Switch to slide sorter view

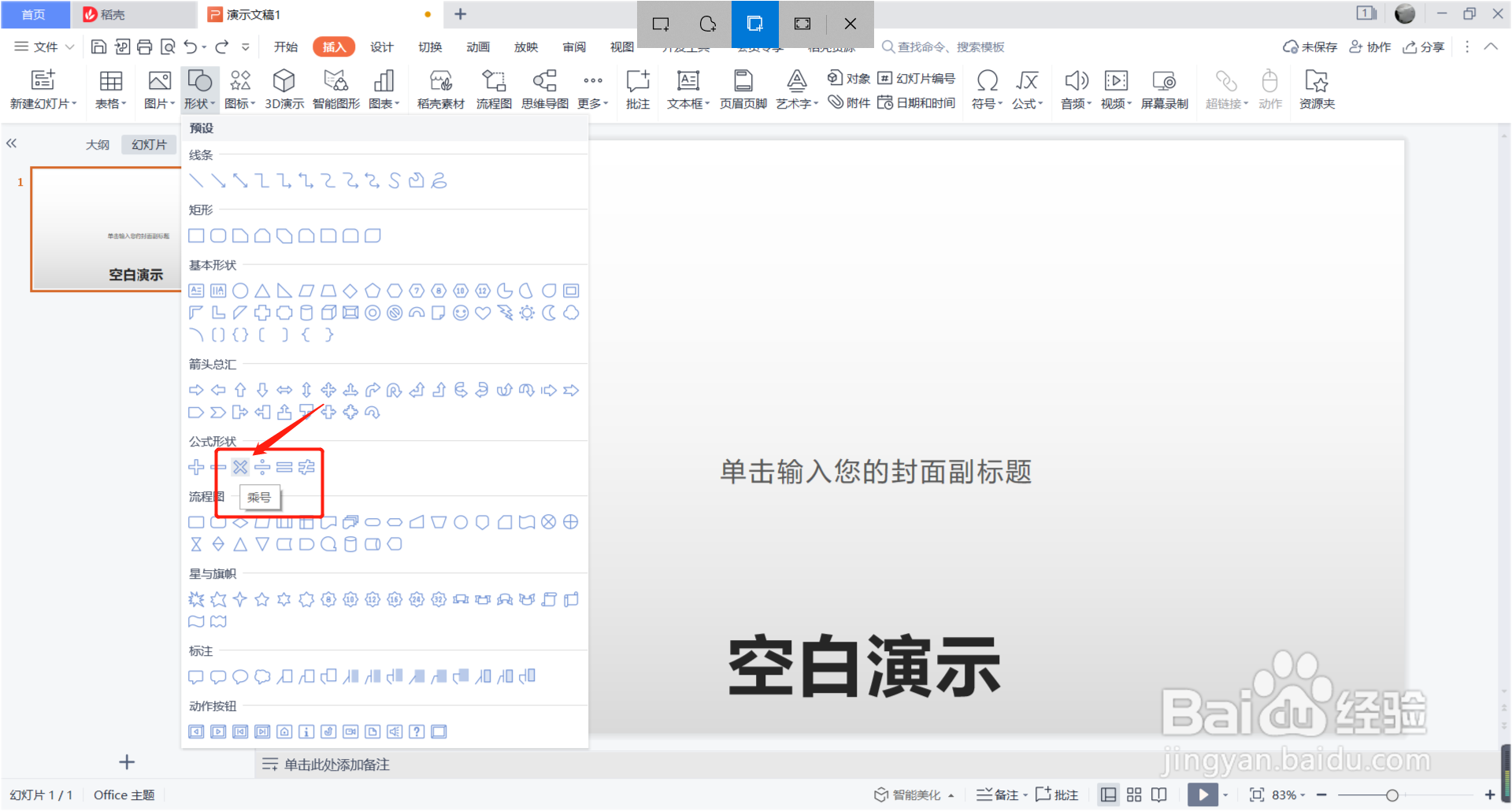pyautogui.click(x=1134, y=794)
